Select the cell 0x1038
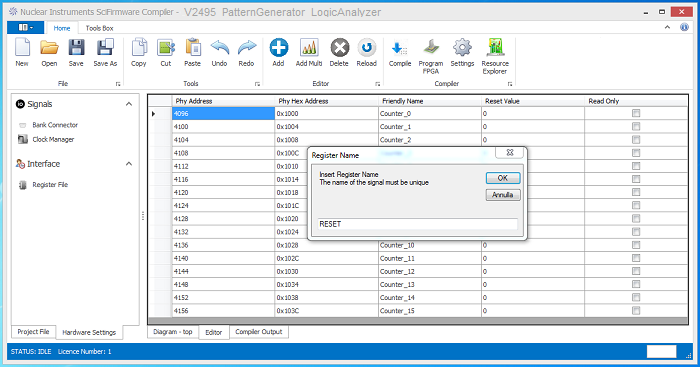Screen dimensions: 700x367 tap(326, 297)
